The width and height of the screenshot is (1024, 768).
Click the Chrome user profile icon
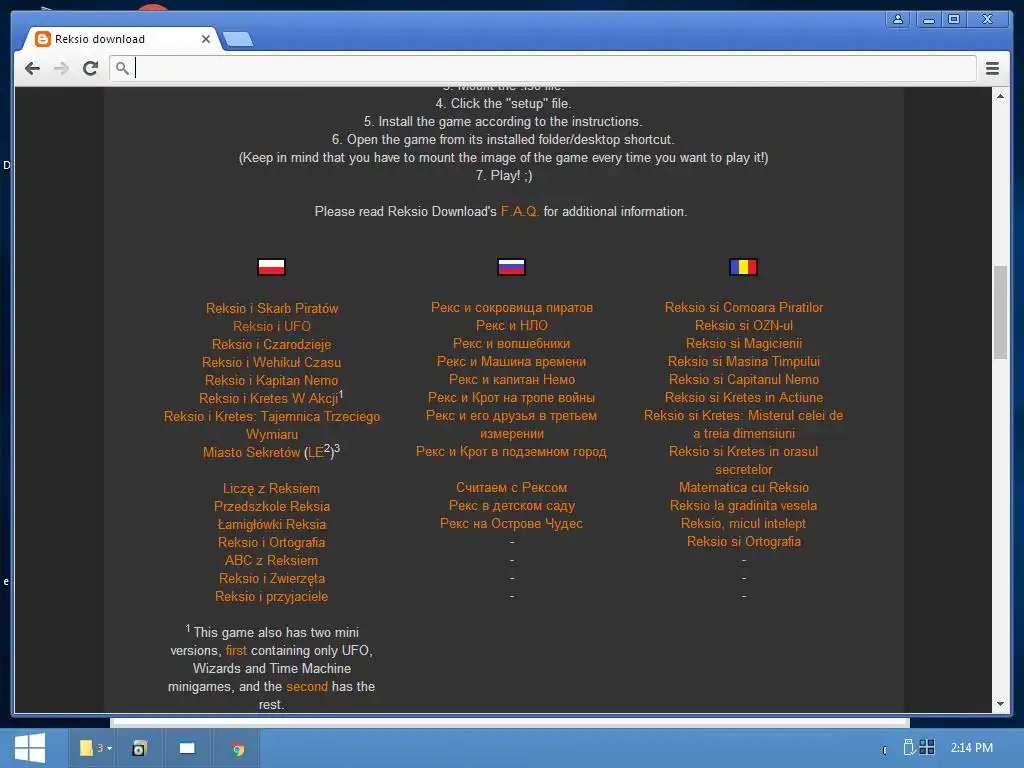pos(898,19)
